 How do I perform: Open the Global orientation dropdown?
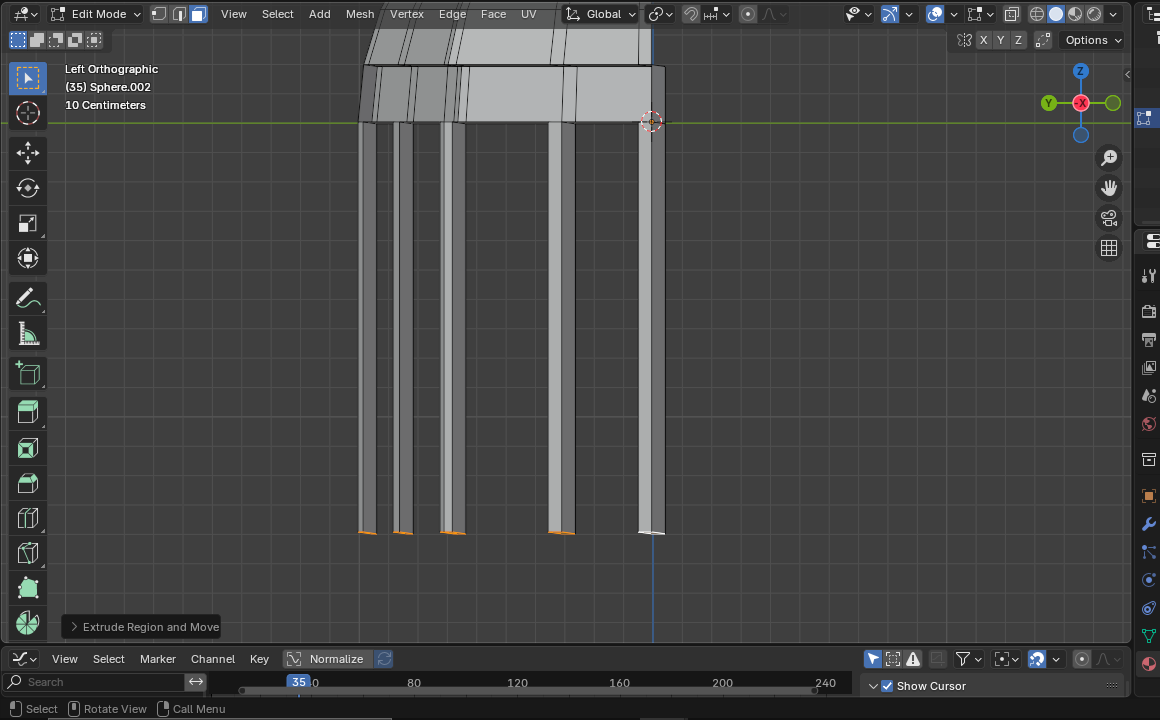[x=600, y=14]
